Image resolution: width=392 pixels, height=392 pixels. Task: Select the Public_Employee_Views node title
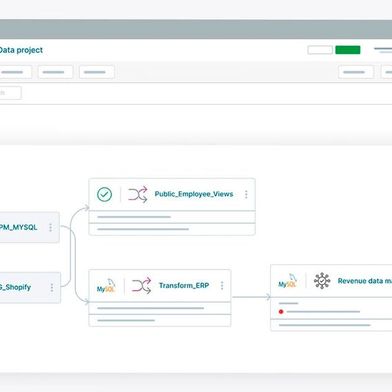(194, 194)
